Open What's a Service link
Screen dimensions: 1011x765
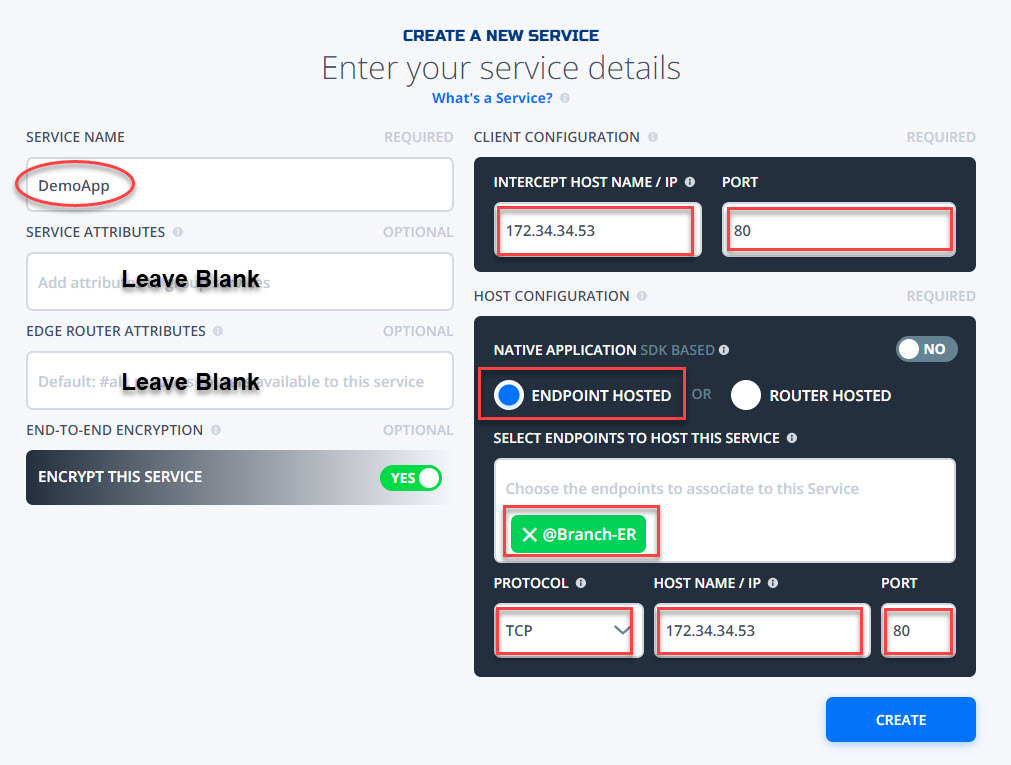[492, 98]
